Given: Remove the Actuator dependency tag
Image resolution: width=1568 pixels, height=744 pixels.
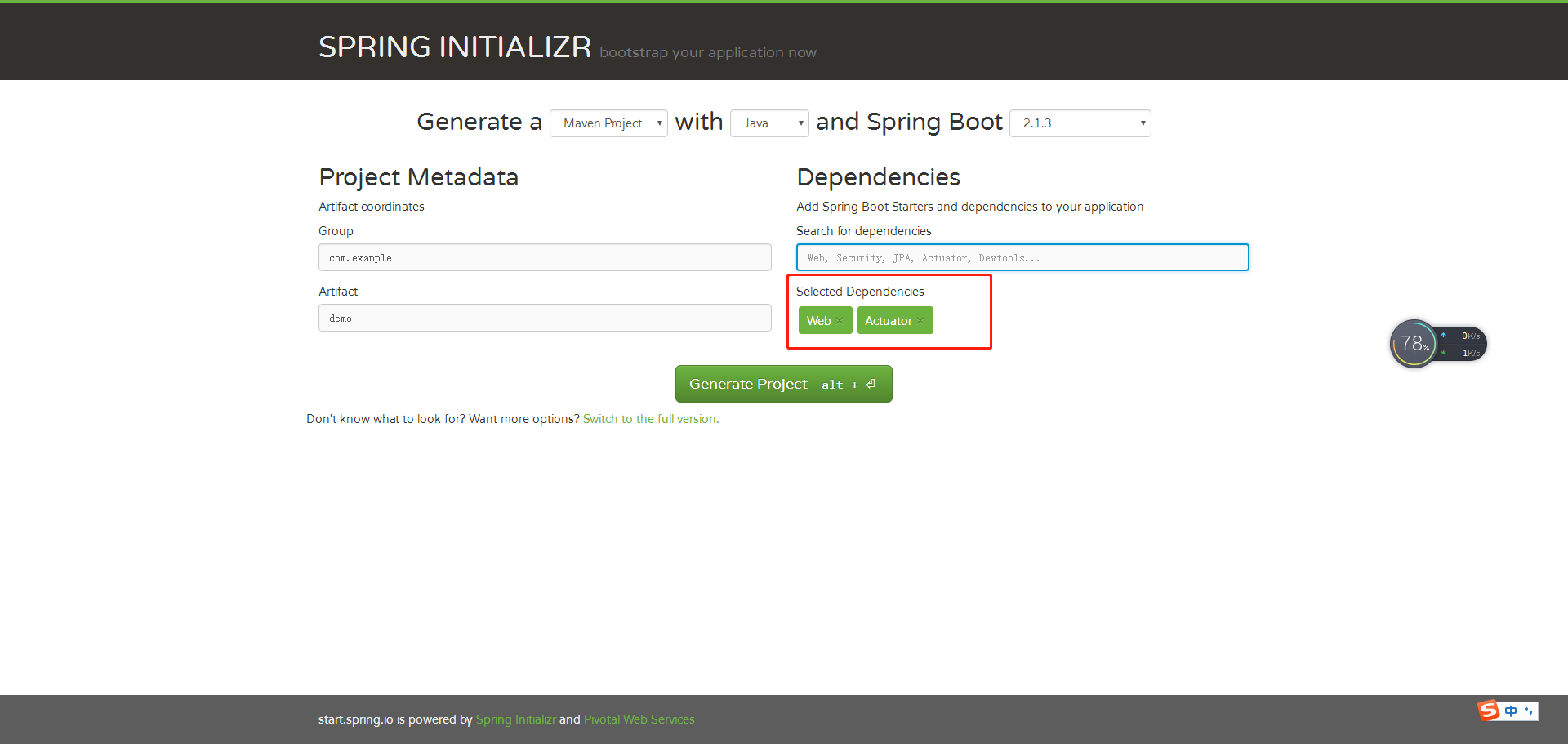Looking at the screenshot, I should coord(920,321).
